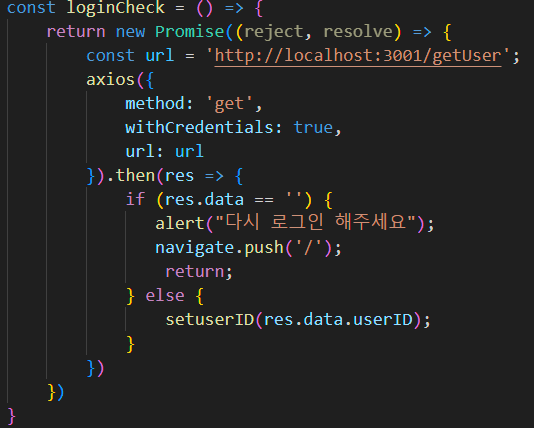Screen dimensions: 534x428
Task: Click navigate.push call
Action: tap(219, 248)
